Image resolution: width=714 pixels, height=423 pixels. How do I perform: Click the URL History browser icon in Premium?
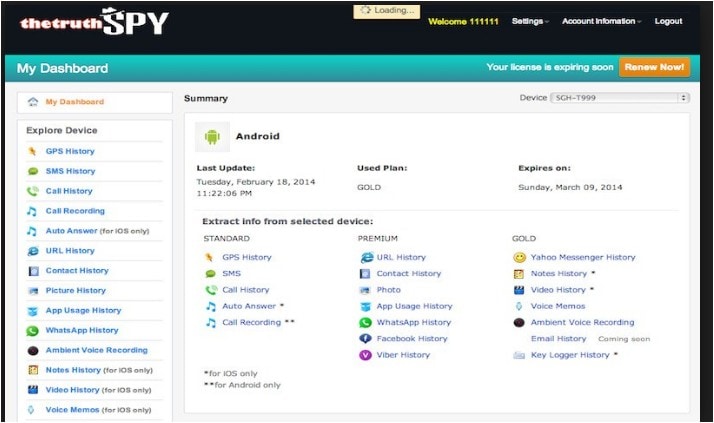[366, 258]
